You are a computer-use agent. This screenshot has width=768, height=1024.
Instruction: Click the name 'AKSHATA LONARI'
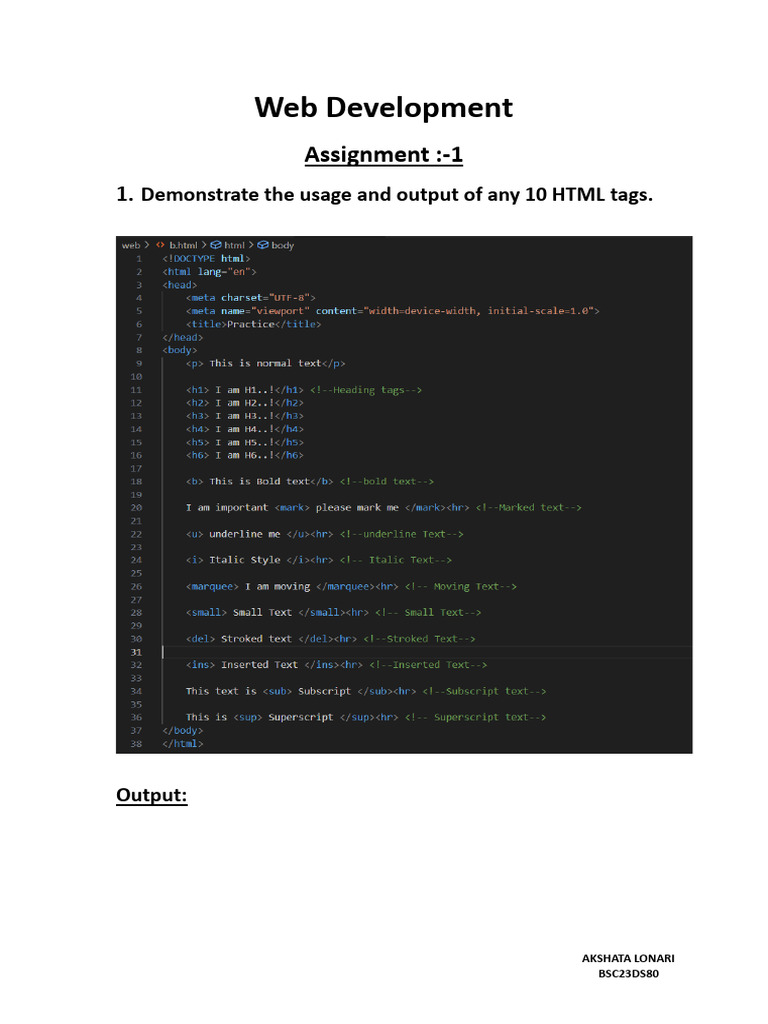pyautogui.click(x=628, y=958)
